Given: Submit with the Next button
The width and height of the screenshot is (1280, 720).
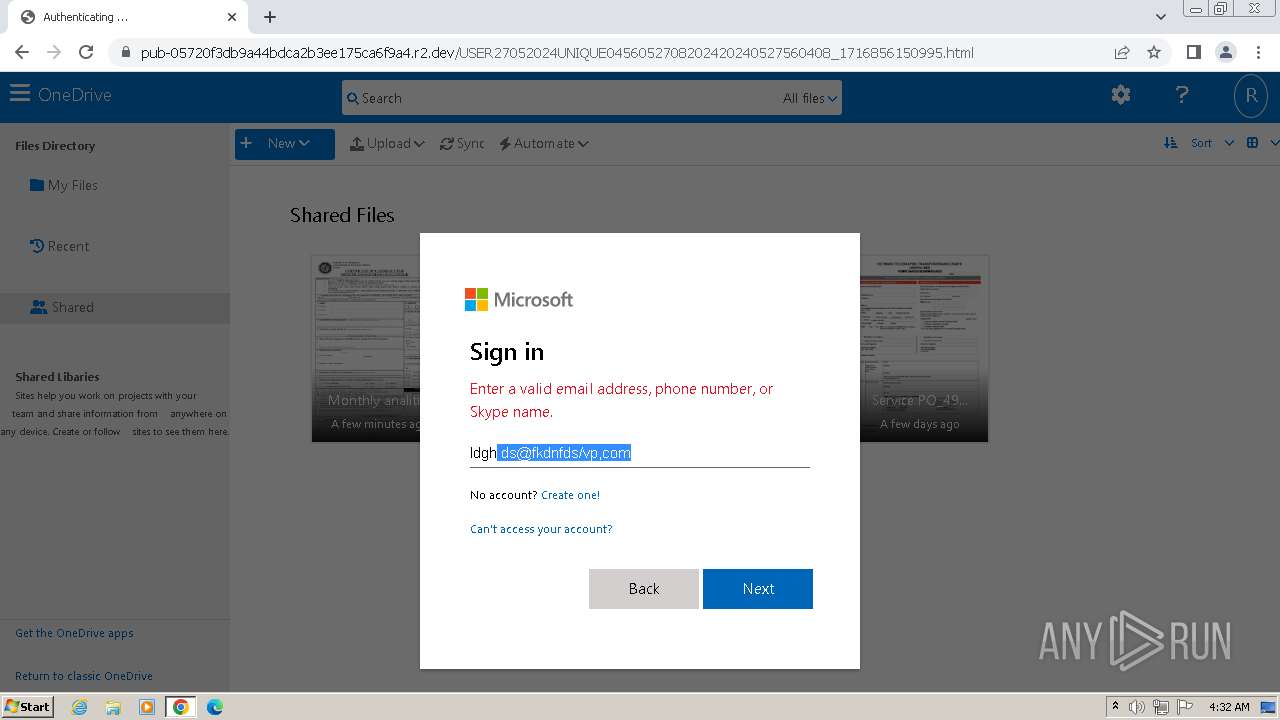Looking at the screenshot, I should coord(758,589).
